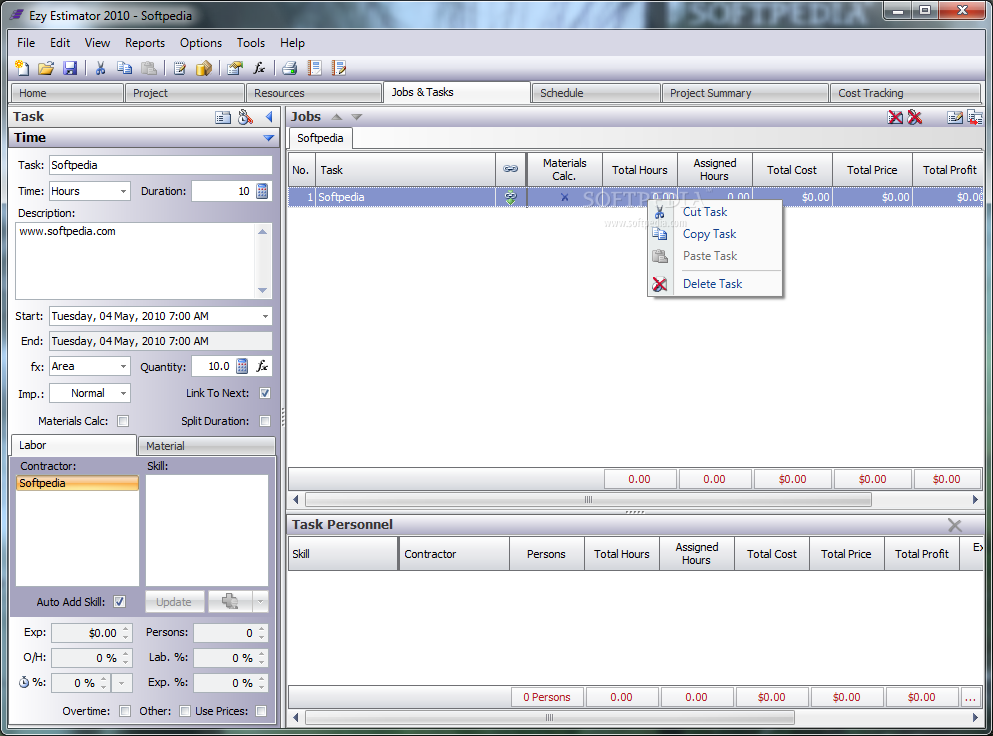Open the dropdown arrow beside add skill button
Screen dimensions: 993x736
point(260,602)
